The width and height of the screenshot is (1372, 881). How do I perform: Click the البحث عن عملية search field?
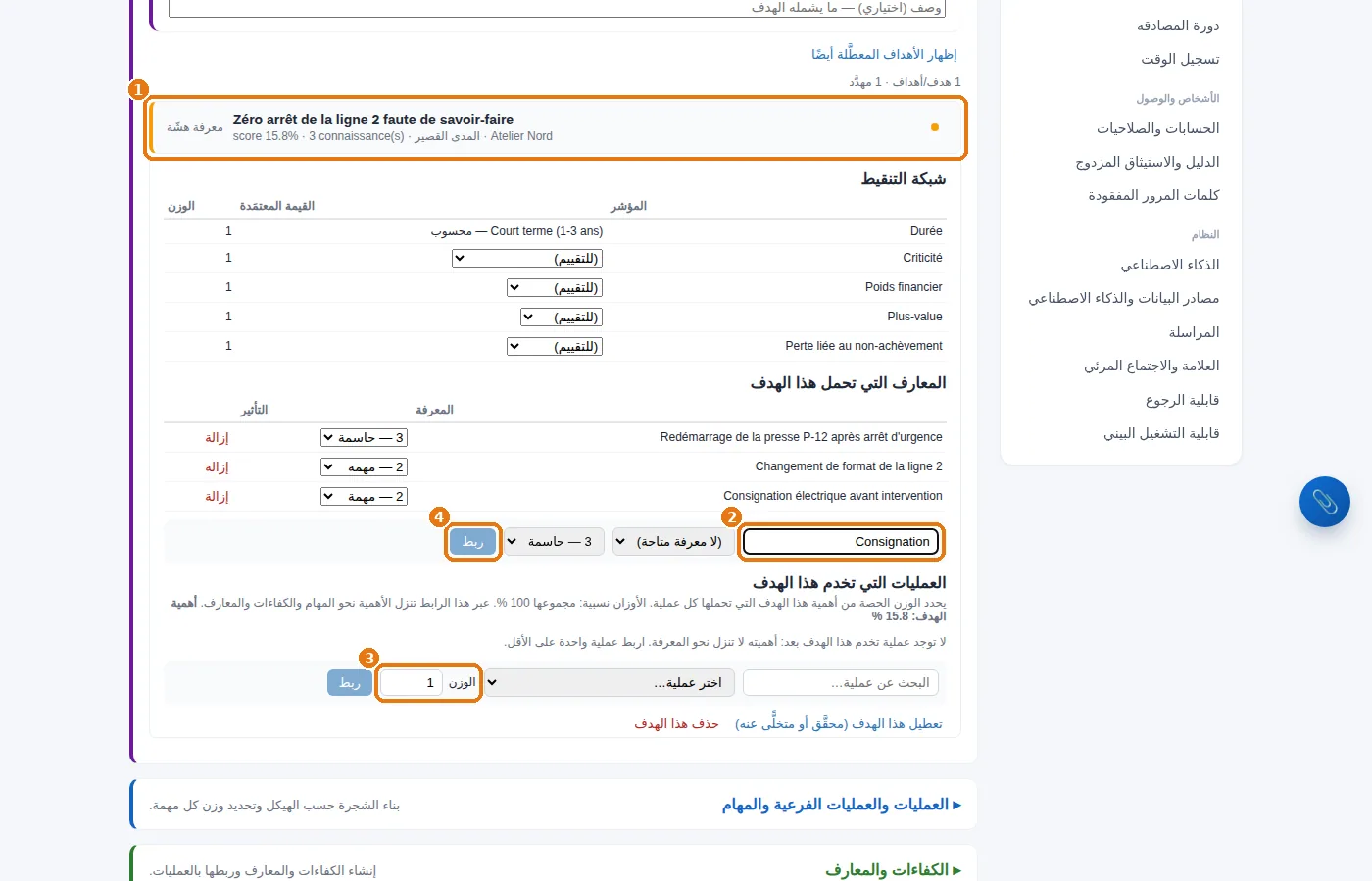coord(841,683)
